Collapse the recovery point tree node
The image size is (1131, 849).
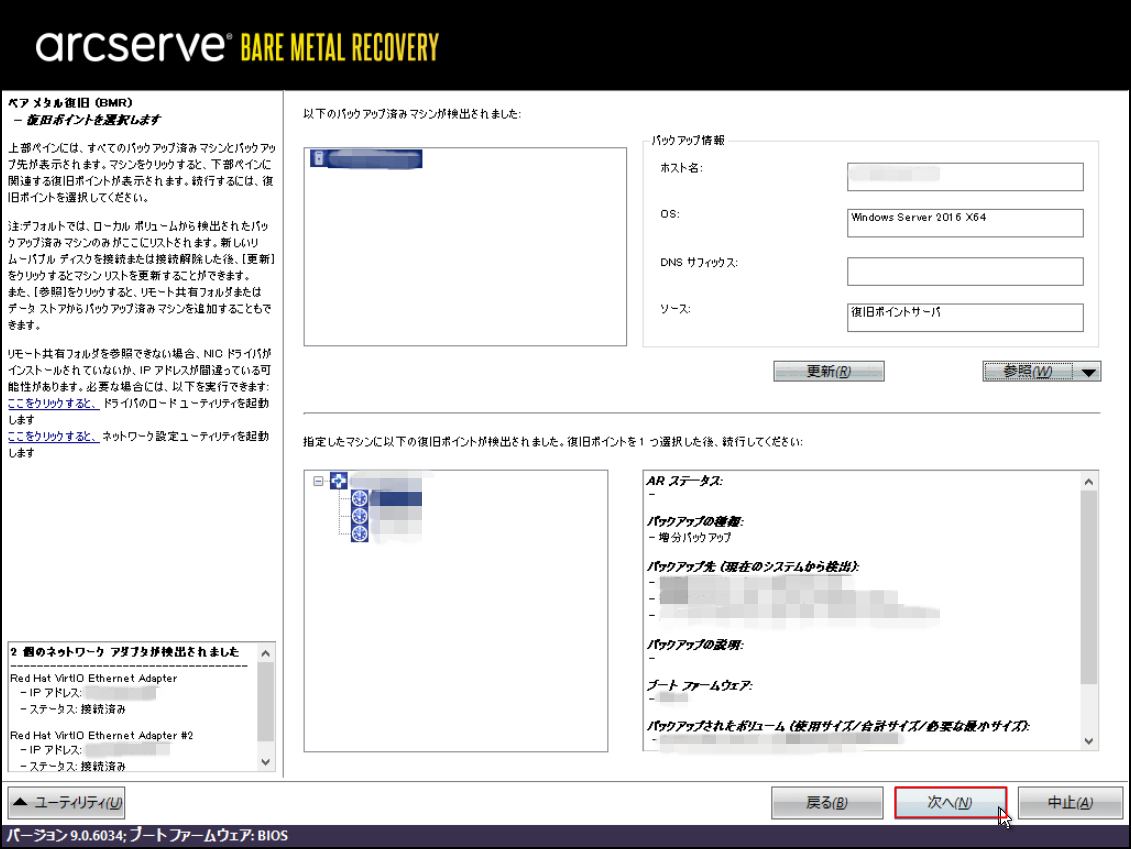click(319, 481)
